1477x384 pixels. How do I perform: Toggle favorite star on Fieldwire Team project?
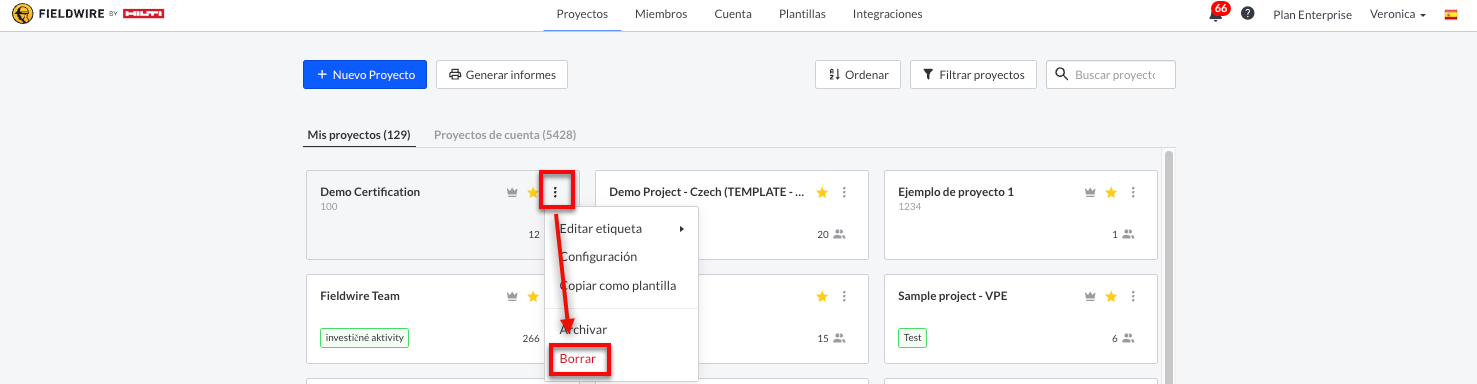(534, 296)
